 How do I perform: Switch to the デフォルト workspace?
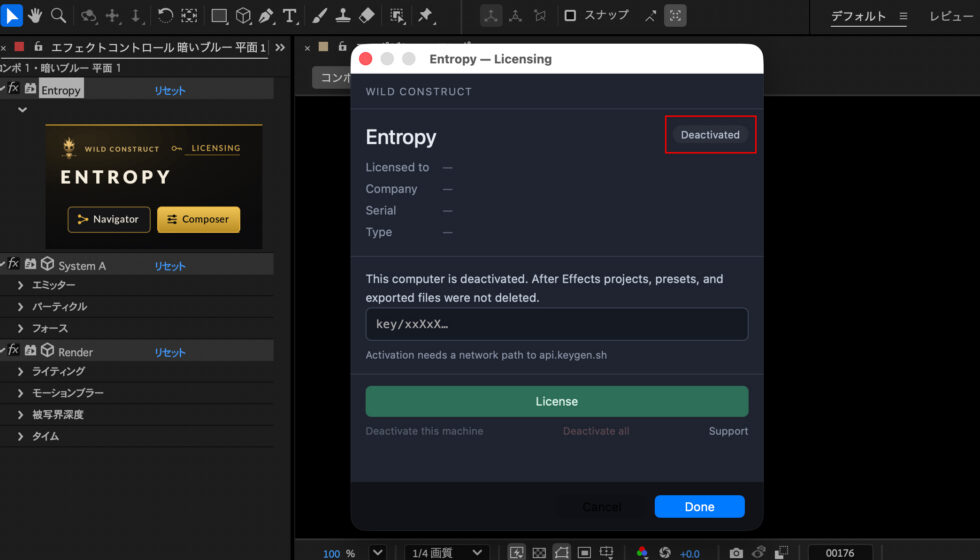tap(858, 16)
